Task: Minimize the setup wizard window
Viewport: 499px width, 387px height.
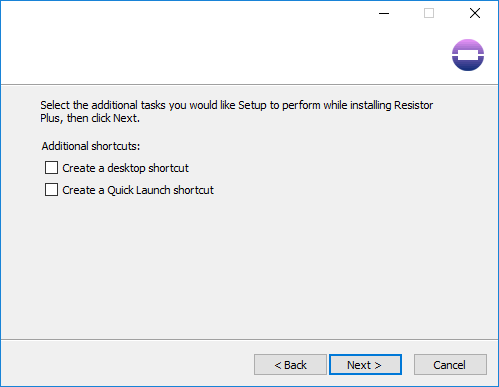Action: point(384,13)
